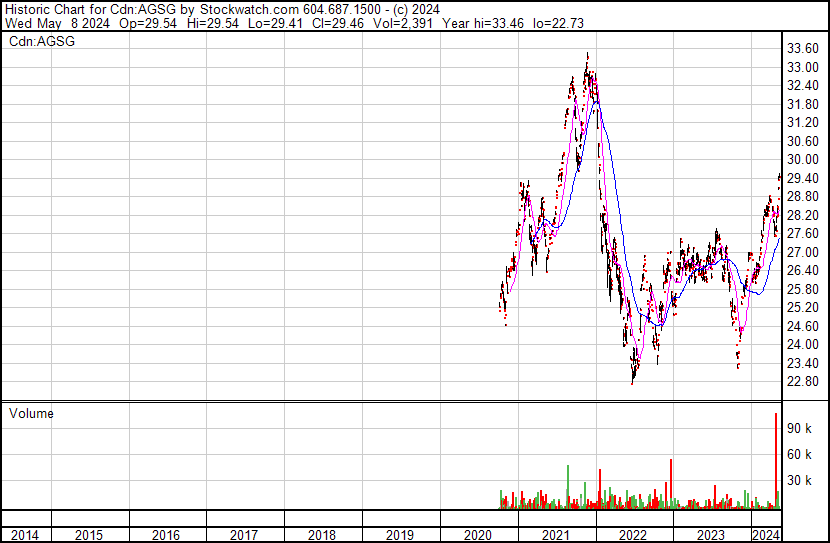Image resolution: width=830 pixels, height=543 pixels.
Task: Click the 90 k volume axis label
Action: (x=799, y=428)
